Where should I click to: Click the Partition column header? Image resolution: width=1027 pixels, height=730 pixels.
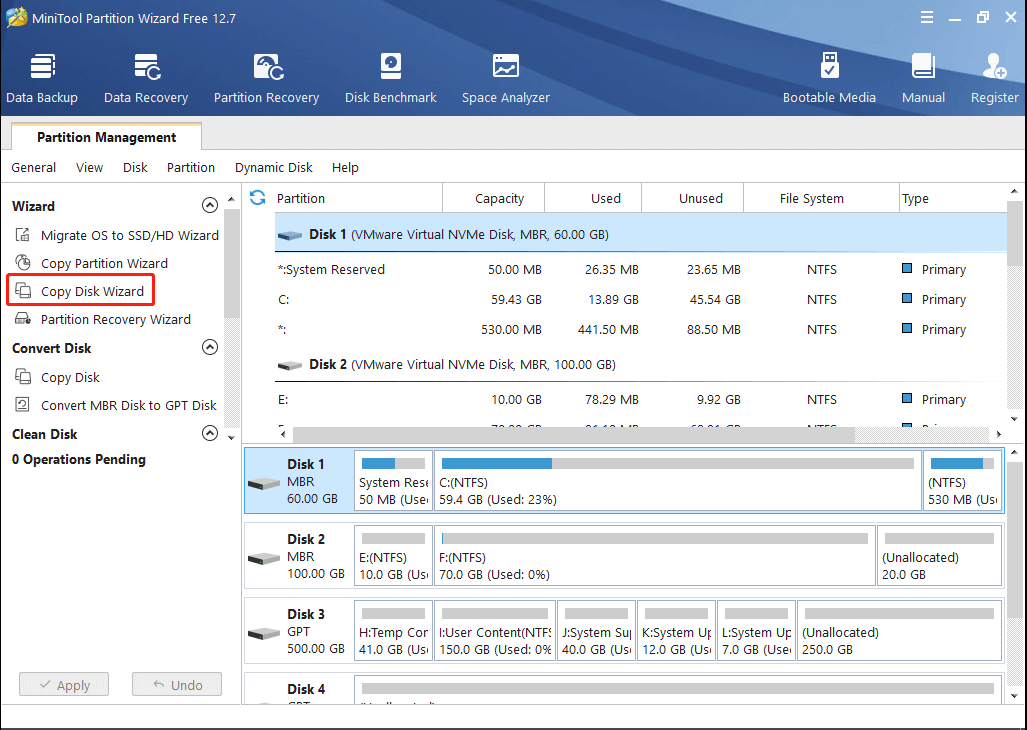[358, 198]
